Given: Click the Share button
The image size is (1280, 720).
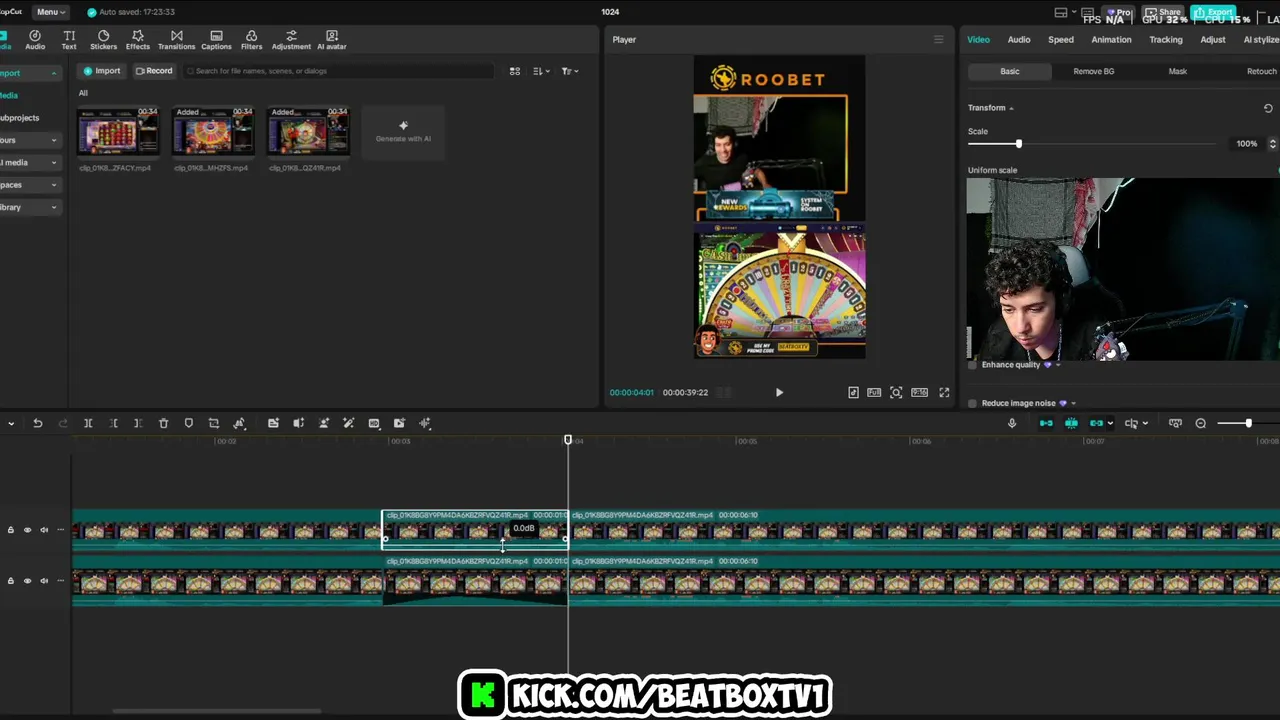Looking at the screenshot, I should click(1163, 12).
